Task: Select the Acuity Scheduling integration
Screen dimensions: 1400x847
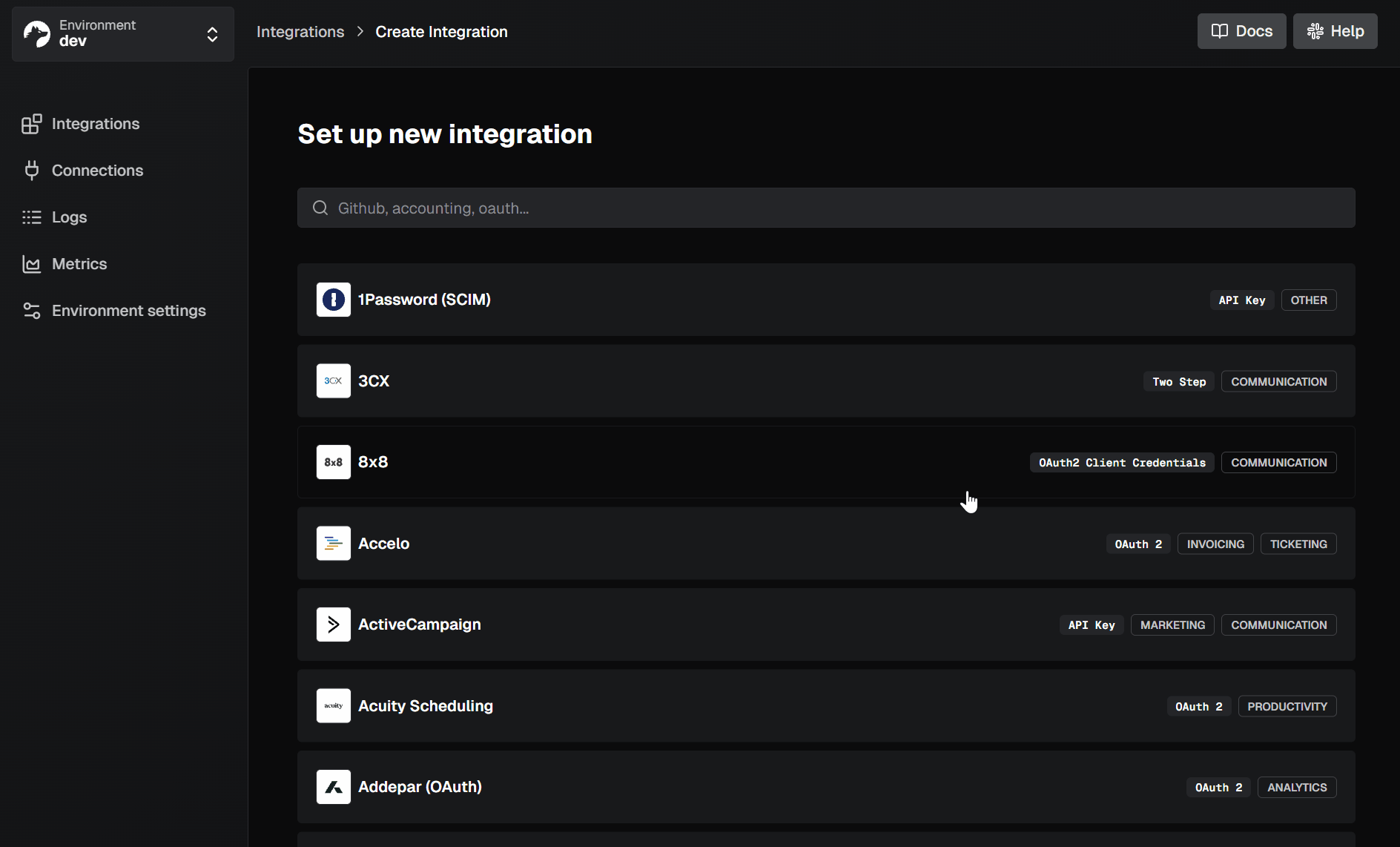Action: [x=826, y=706]
